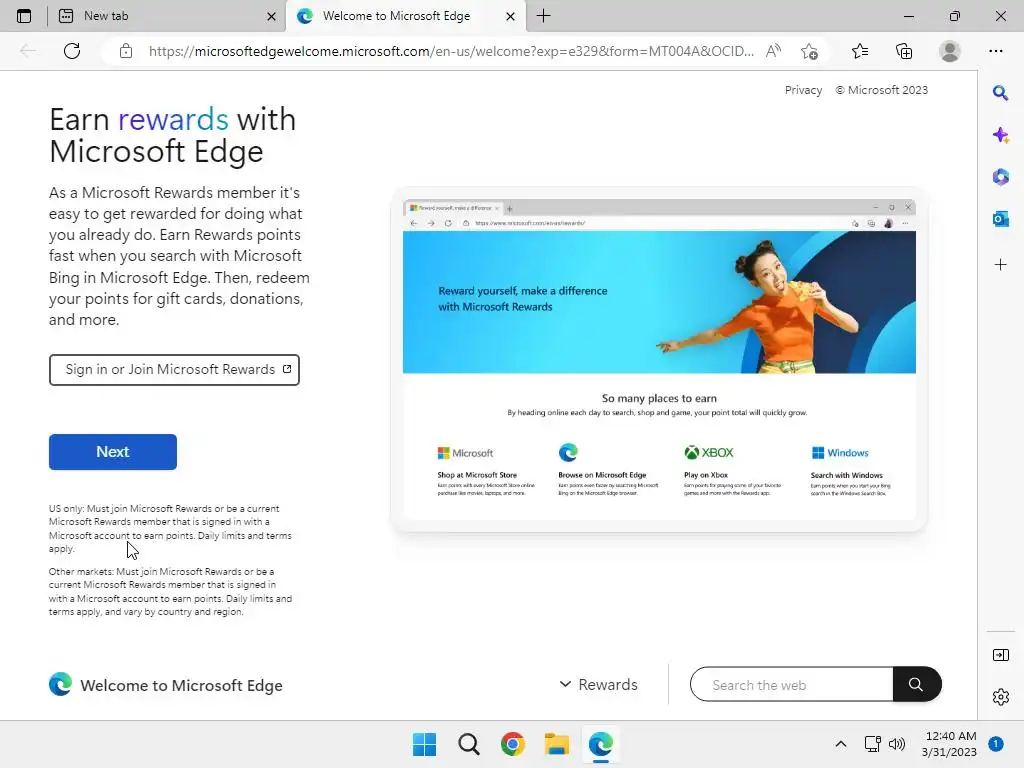Screen dimensions: 1024x768
Task: Open network status tray icon
Action: 872,744
